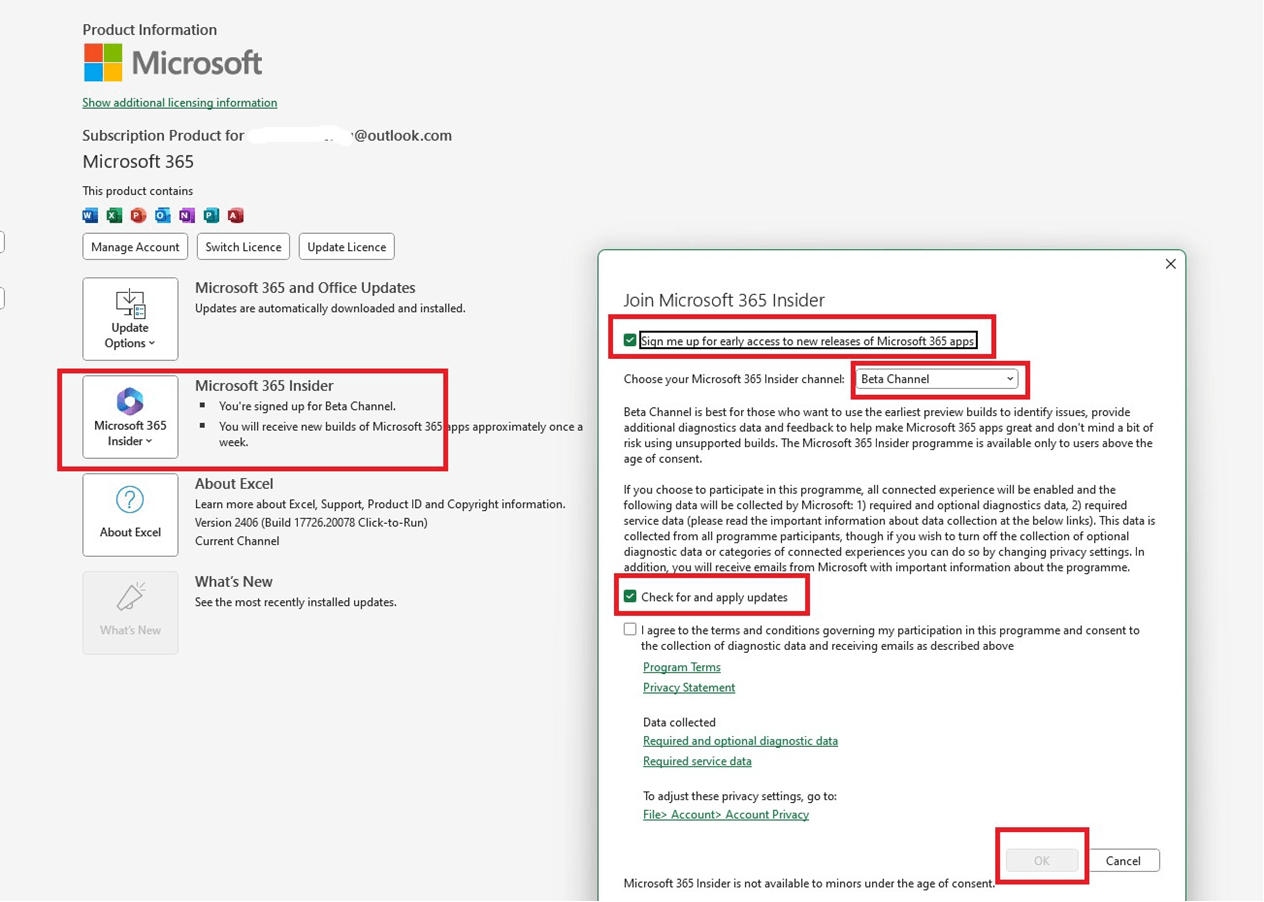Click the Microsoft 365 product name

tap(138, 162)
